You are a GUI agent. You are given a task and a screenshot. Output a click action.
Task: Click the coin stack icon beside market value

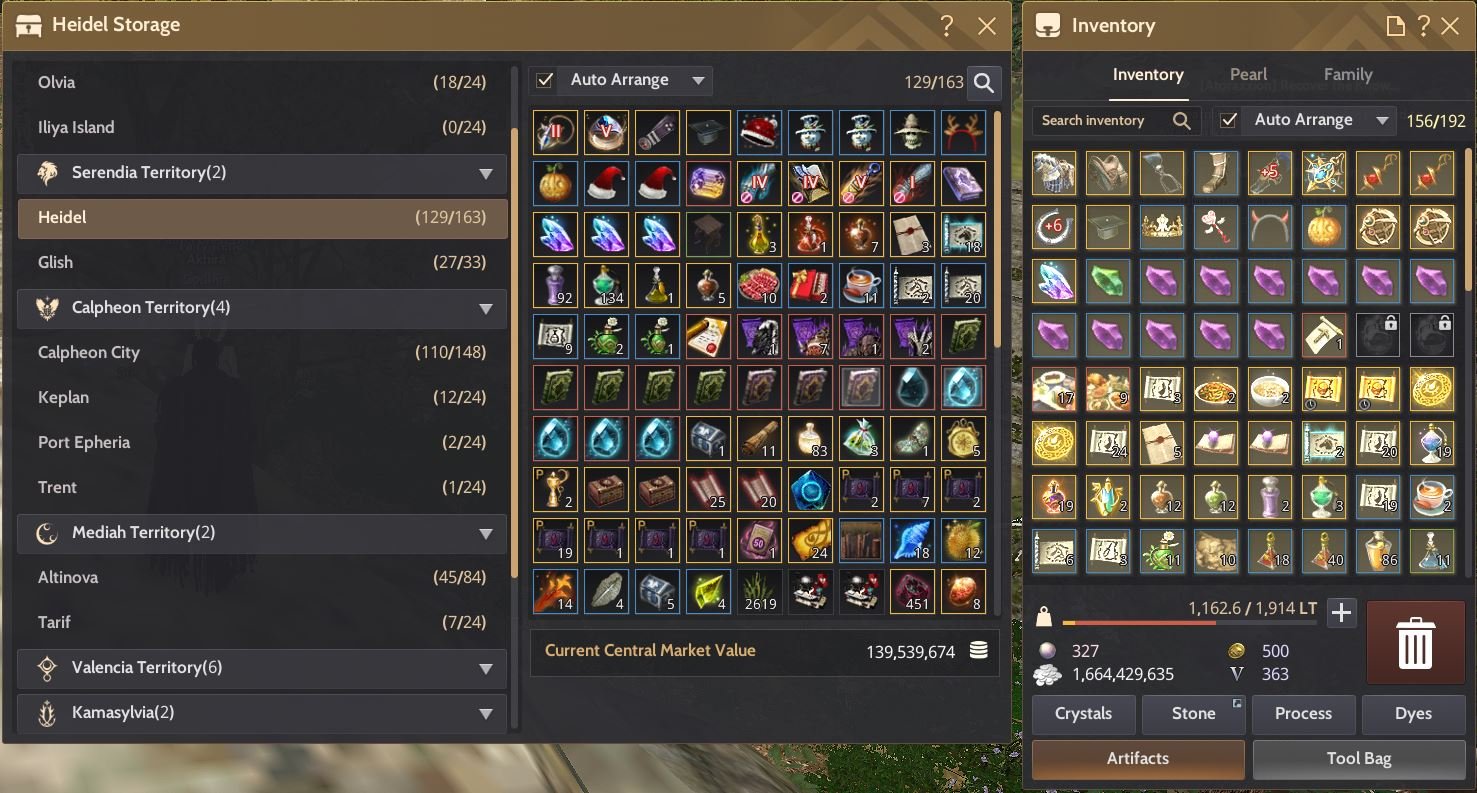tap(978, 651)
